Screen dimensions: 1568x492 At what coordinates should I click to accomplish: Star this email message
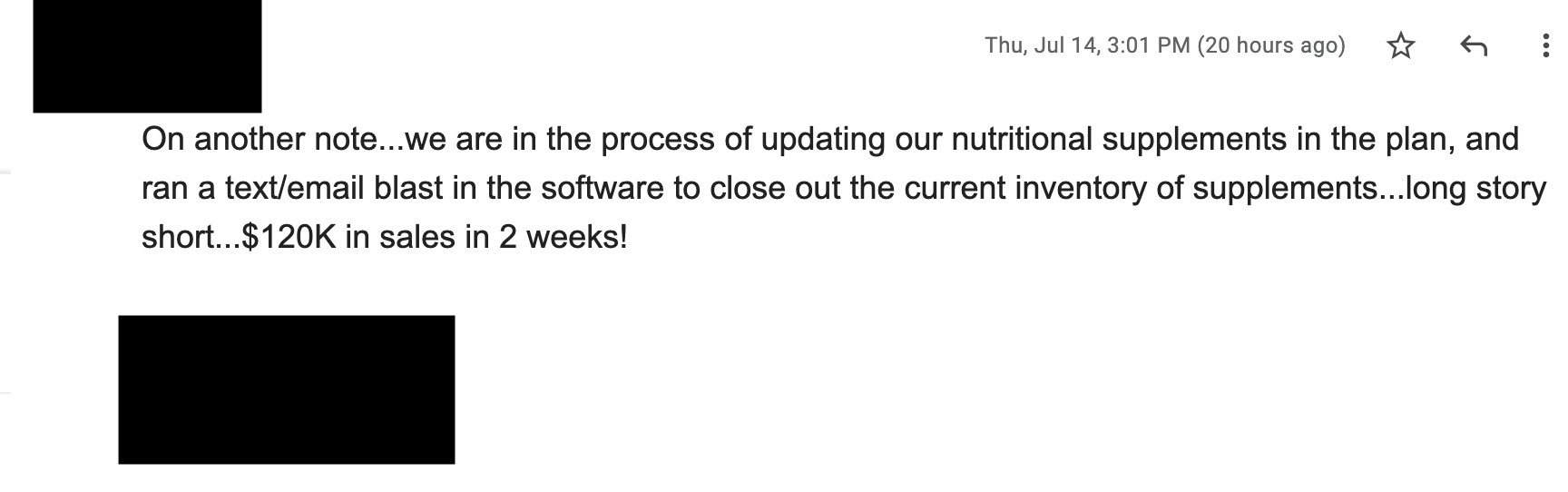tap(1401, 45)
